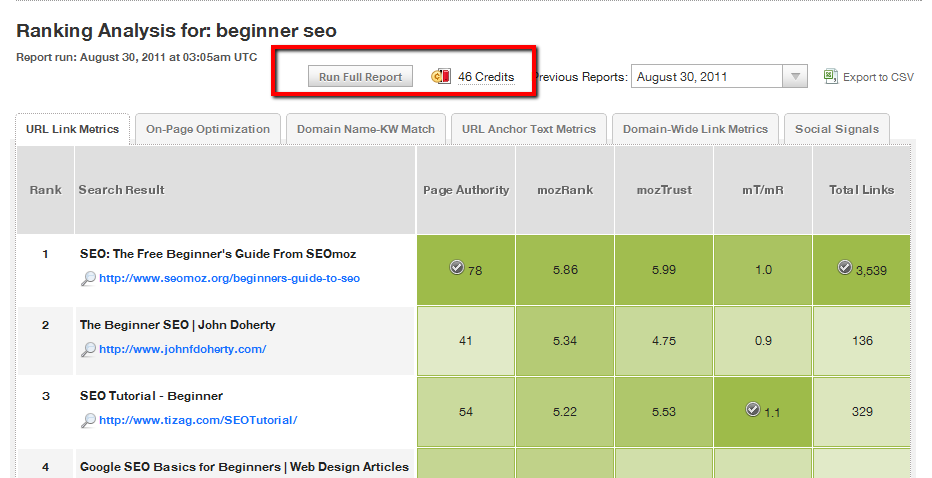Click the Search Result column header
Viewport: 932px width, 478px height.
tap(245, 190)
